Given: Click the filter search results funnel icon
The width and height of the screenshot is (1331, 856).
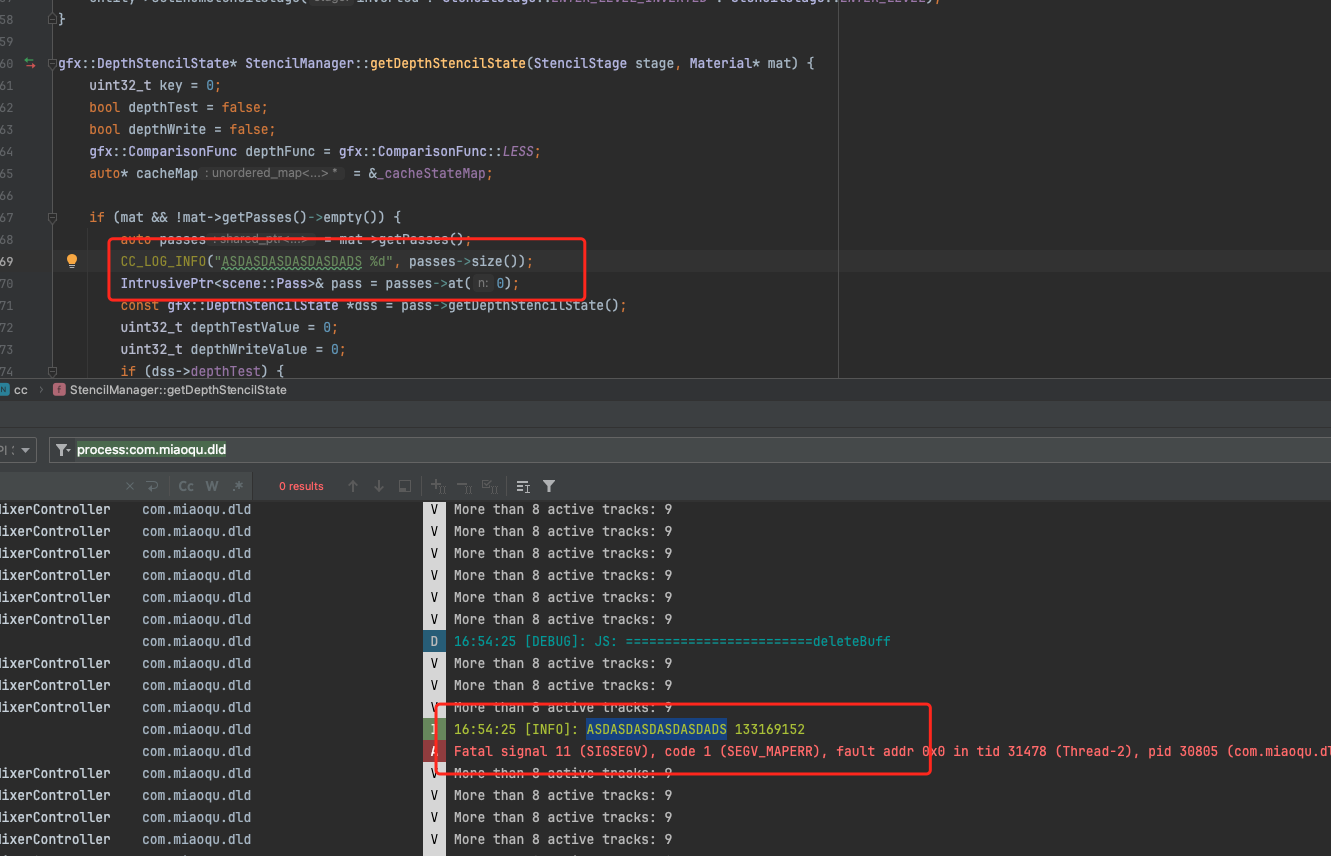Looking at the screenshot, I should (x=549, y=486).
